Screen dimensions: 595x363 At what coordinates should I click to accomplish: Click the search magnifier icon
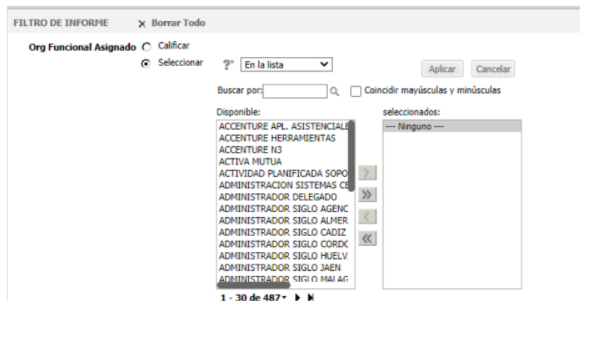[334, 91]
